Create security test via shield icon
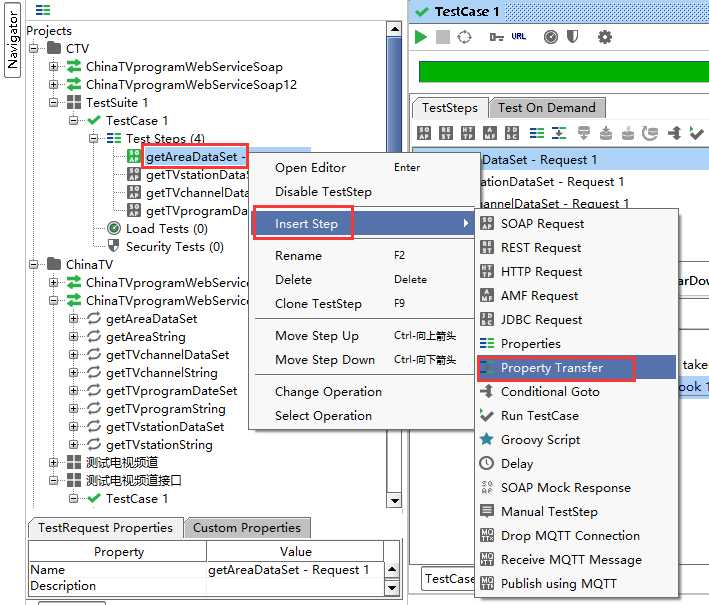This screenshot has width=709, height=605. tap(572, 37)
